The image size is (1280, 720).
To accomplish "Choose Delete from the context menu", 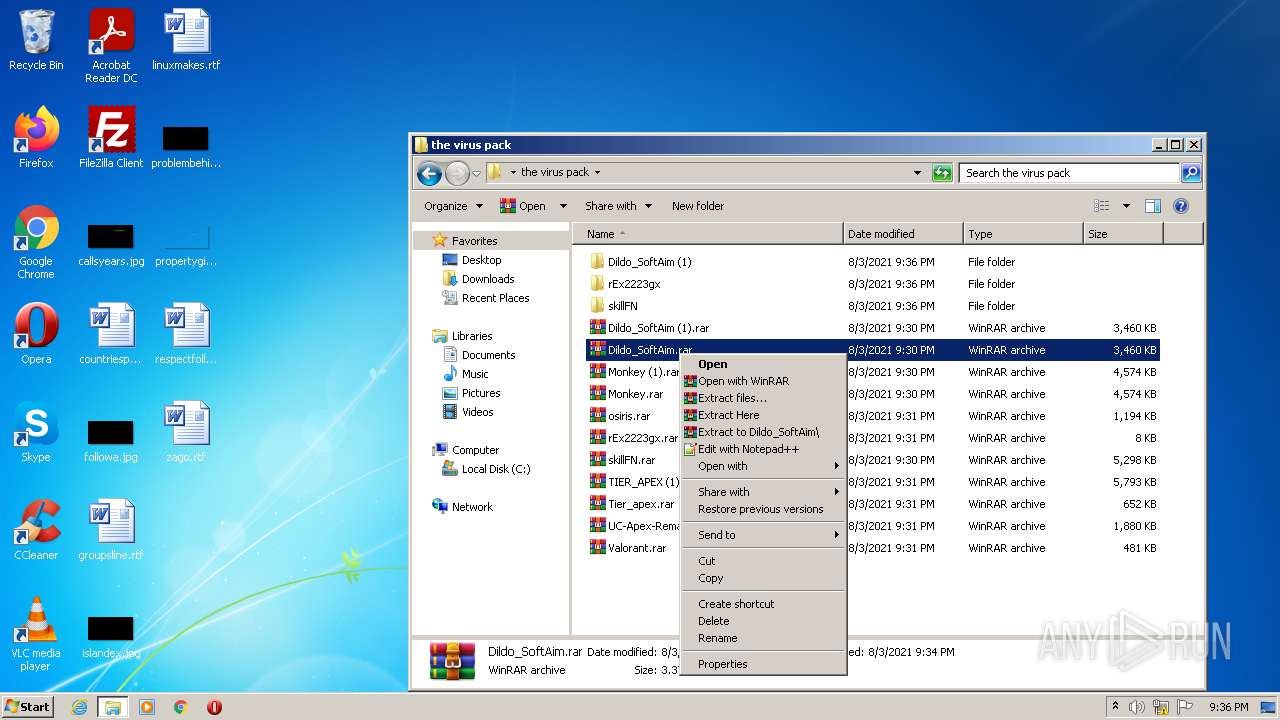I will click(764, 621).
